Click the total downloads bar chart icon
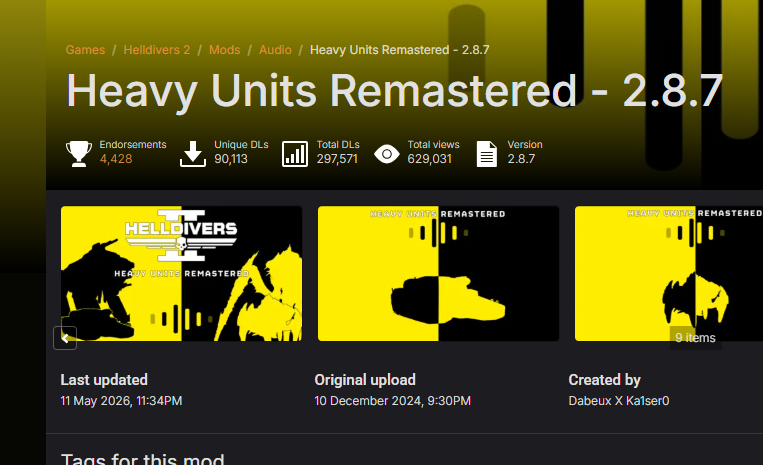 coord(295,154)
